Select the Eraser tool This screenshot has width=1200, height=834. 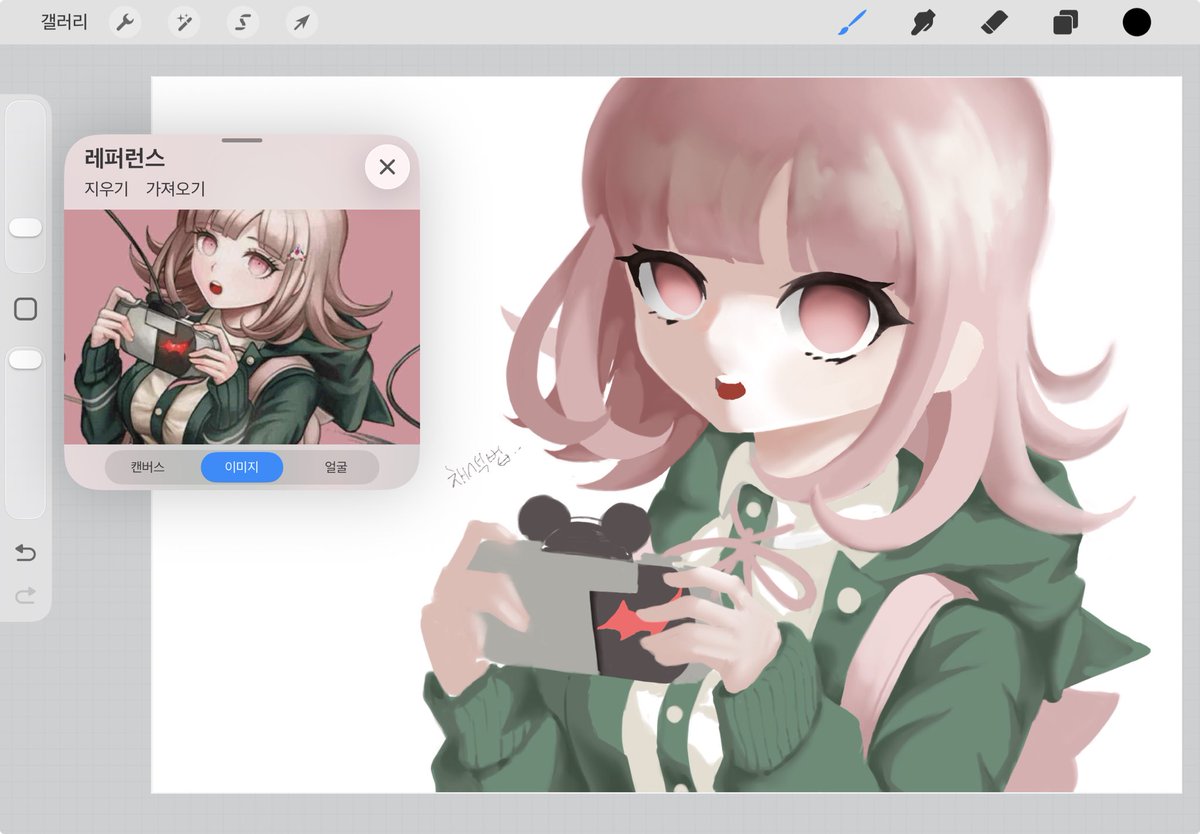(994, 22)
